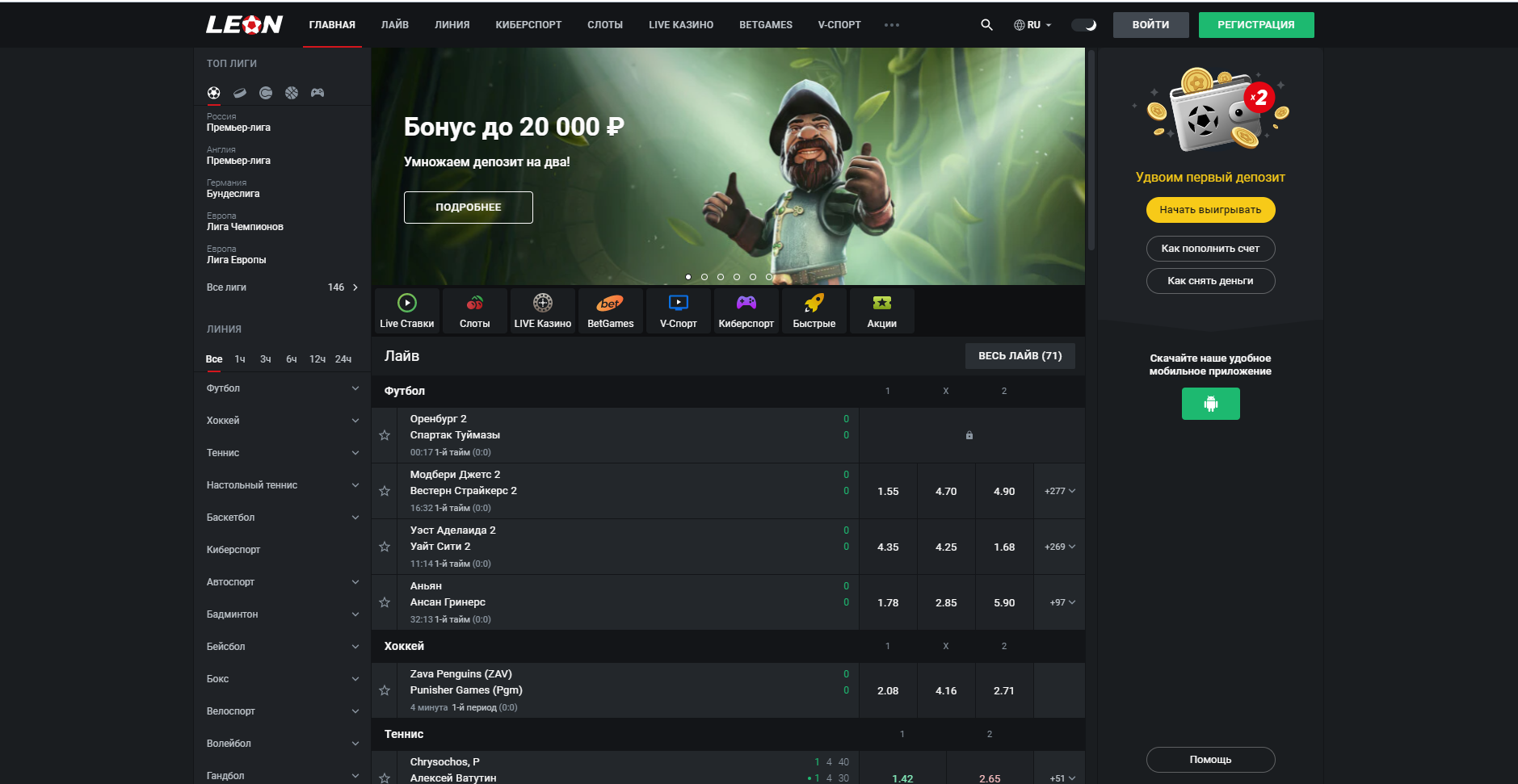Viewport: 1518px width, 784px height.
Task: Click the 4.35 odds for Уэст Аделаида 2
Action: pyautogui.click(x=888, y=547)
